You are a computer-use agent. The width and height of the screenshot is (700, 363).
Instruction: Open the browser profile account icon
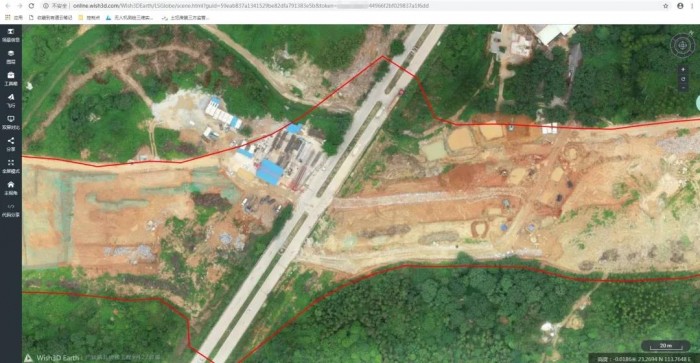click(x=680, y=6)
